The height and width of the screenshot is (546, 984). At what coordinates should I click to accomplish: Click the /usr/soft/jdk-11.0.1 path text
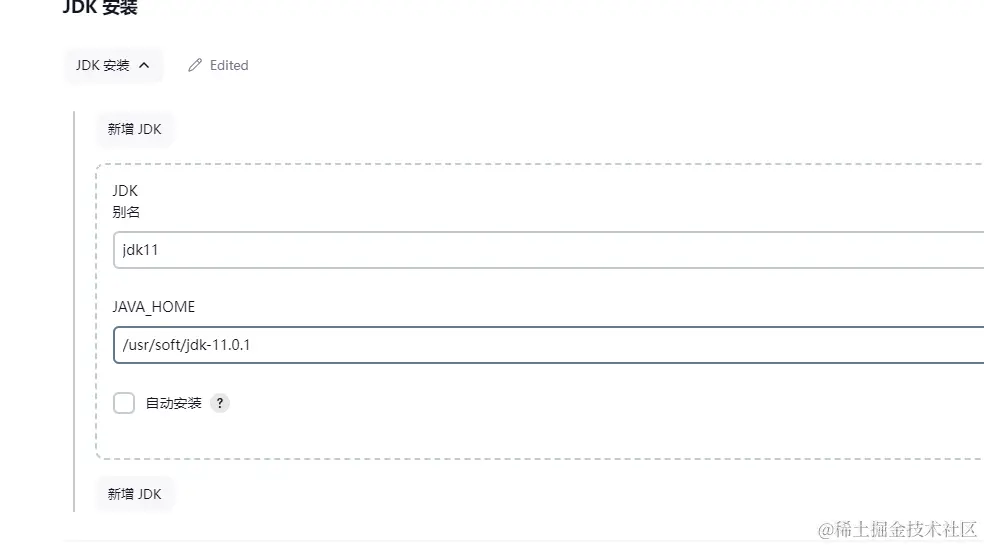click(186, 345)
